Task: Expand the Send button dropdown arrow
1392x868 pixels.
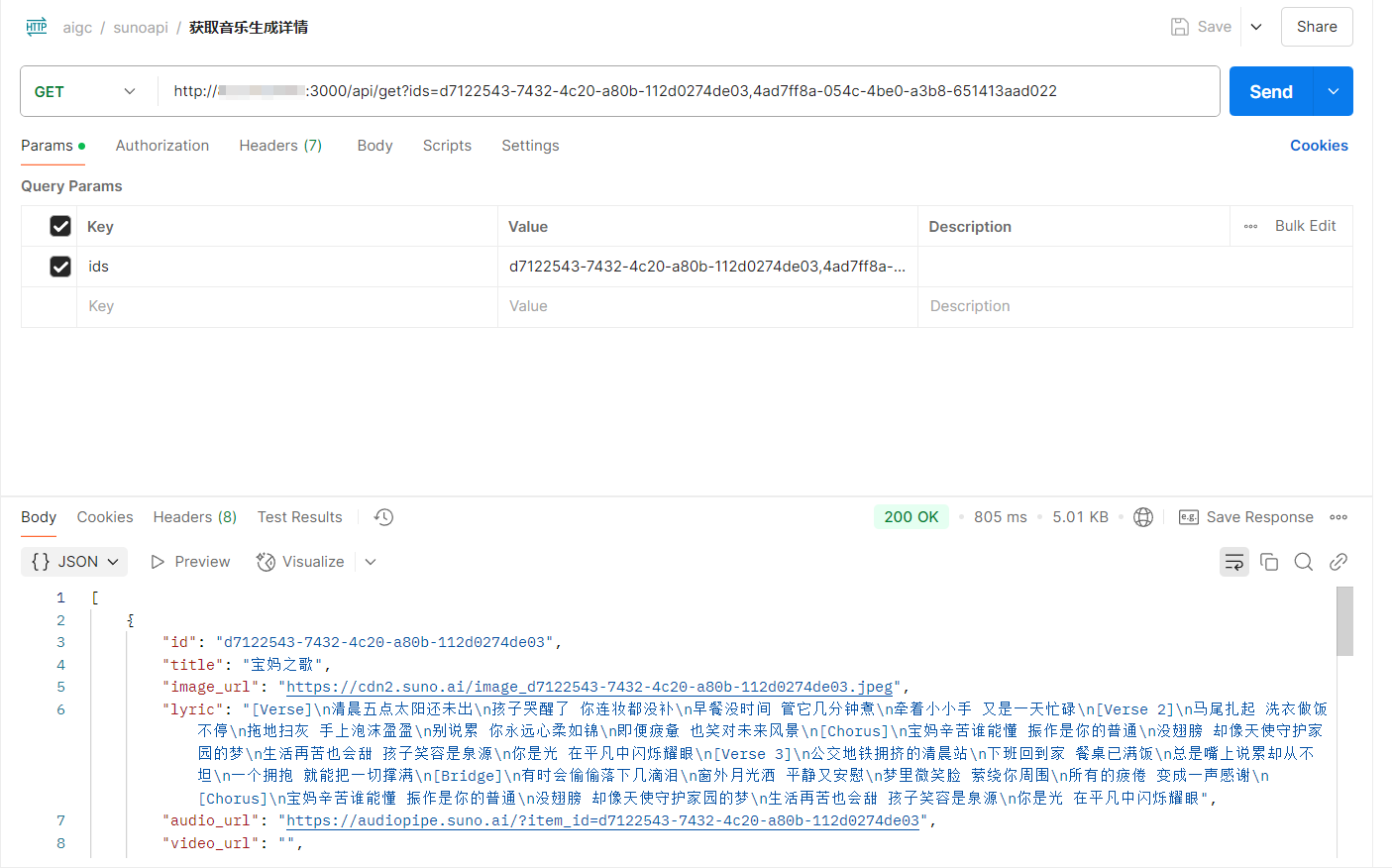Action: coord(1334,91)
